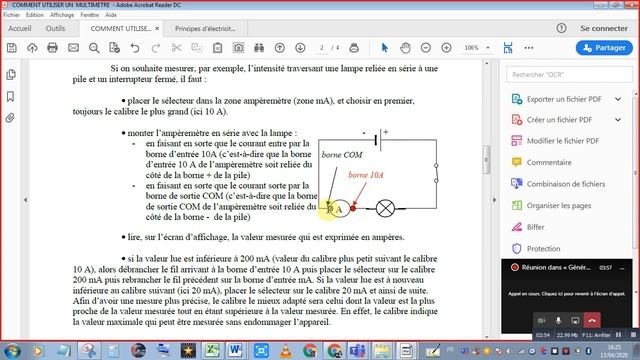This screenshot has height=360, width=640.
Task: Zoom out with the minus circle icon
Action: (x=426, y=48)
